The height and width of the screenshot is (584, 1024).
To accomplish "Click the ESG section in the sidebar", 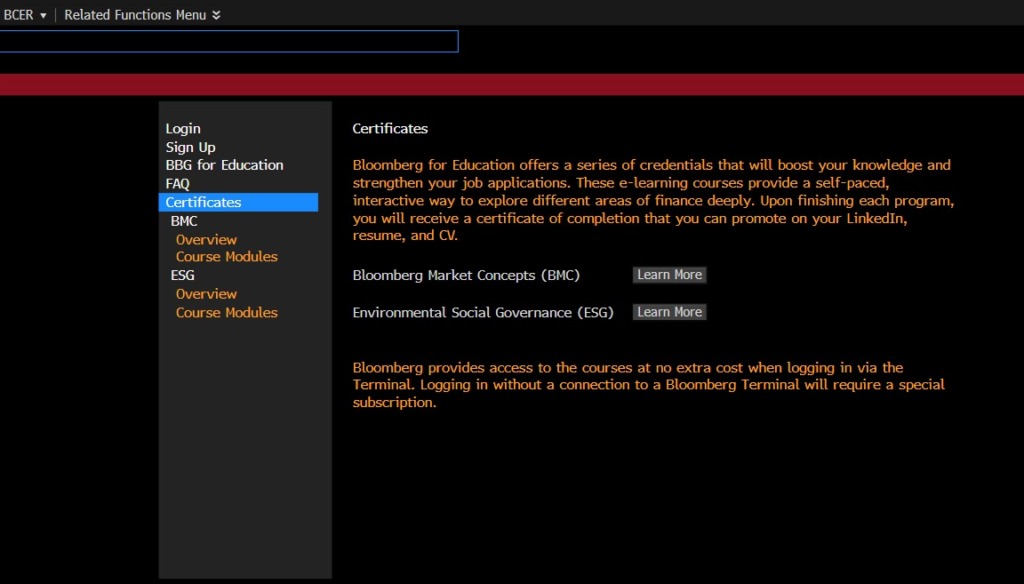I will point(183,275).
